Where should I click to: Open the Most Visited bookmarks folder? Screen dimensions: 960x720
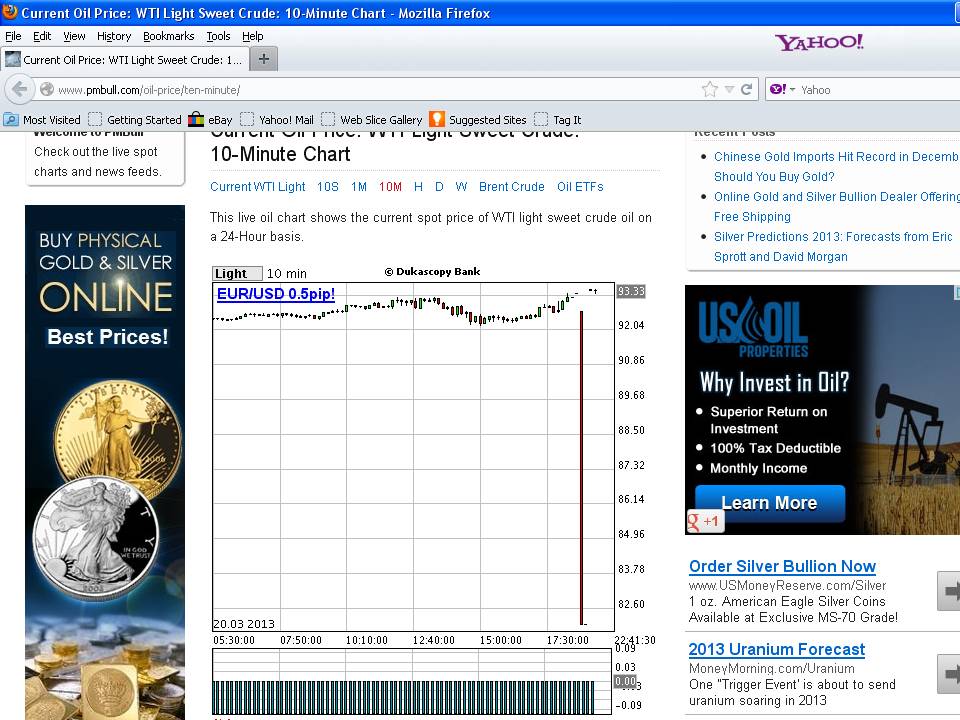pyautogui.click(x=42, y=119)
